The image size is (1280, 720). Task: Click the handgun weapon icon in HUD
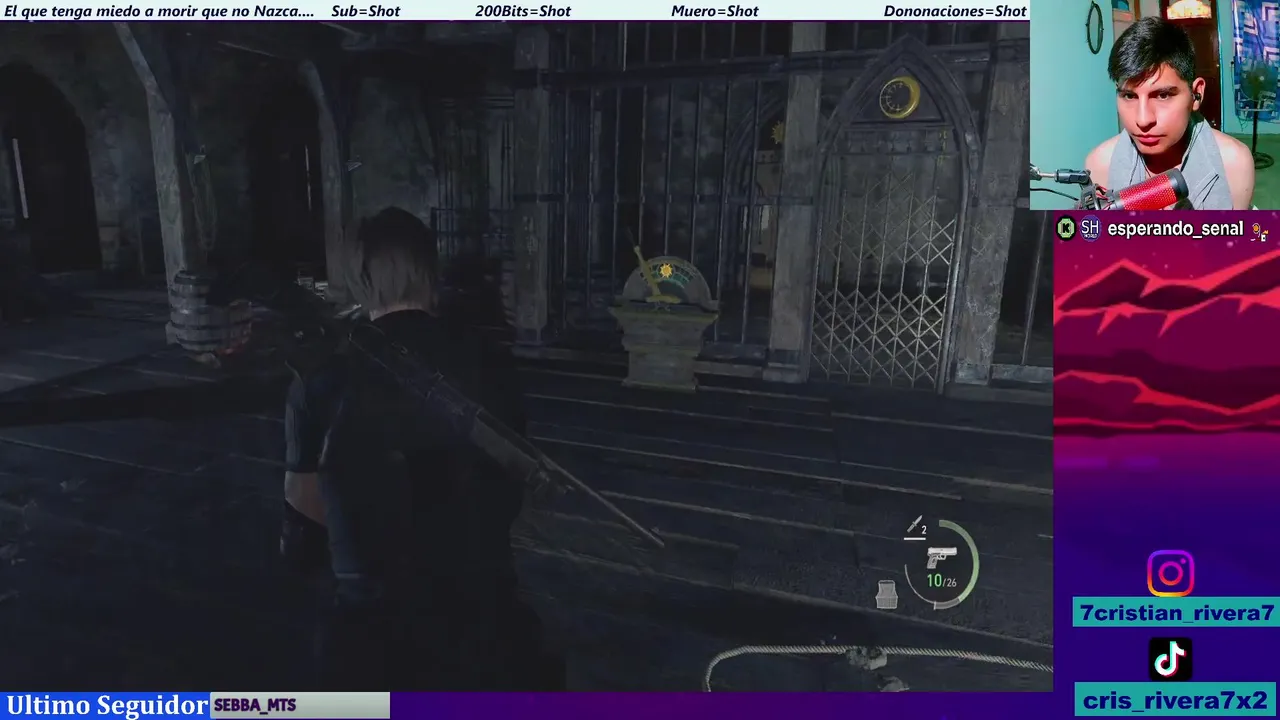point(941,557)
